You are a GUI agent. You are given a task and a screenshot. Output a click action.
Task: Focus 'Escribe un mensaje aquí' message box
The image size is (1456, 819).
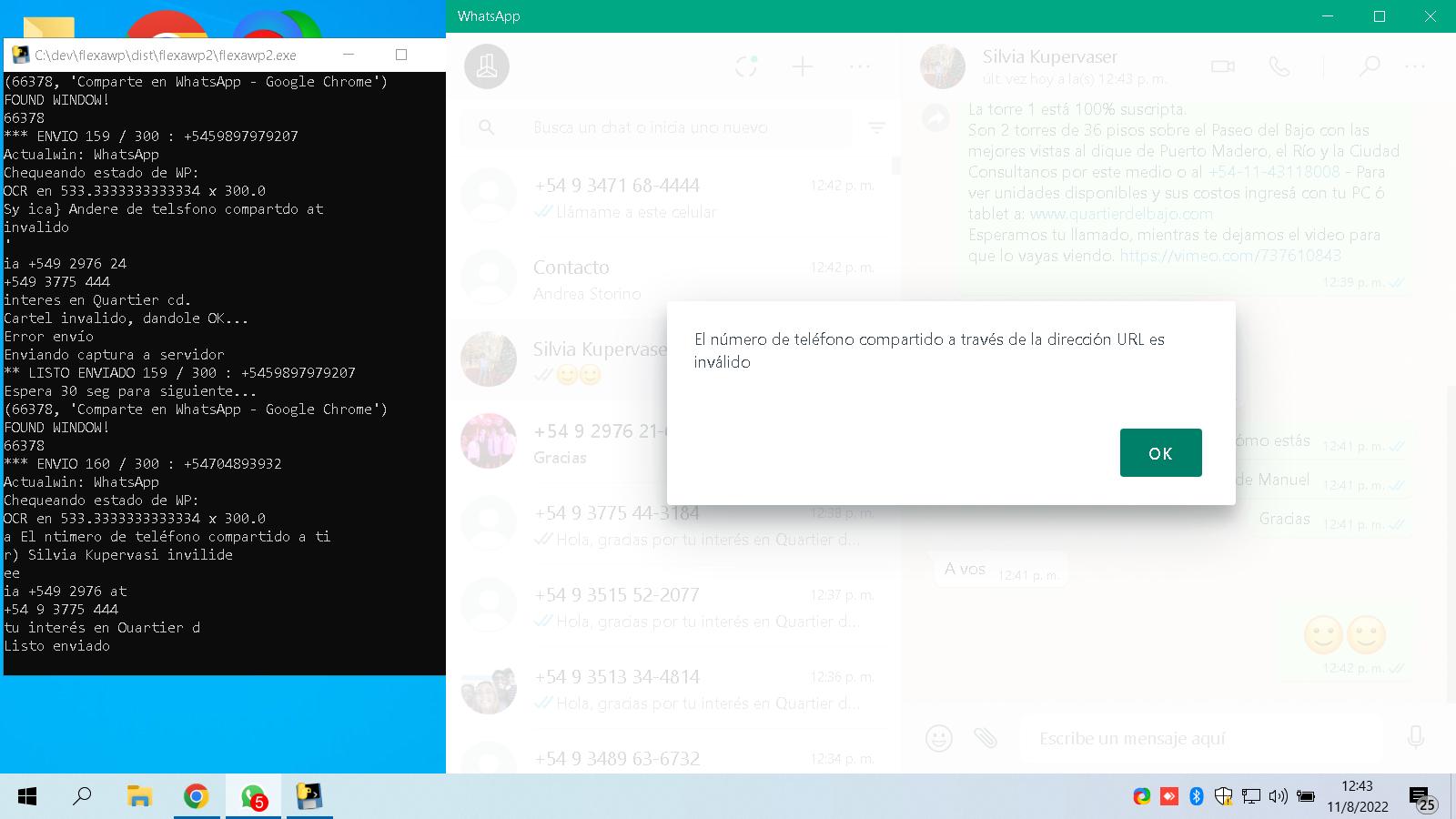(x=1201, y=738)
